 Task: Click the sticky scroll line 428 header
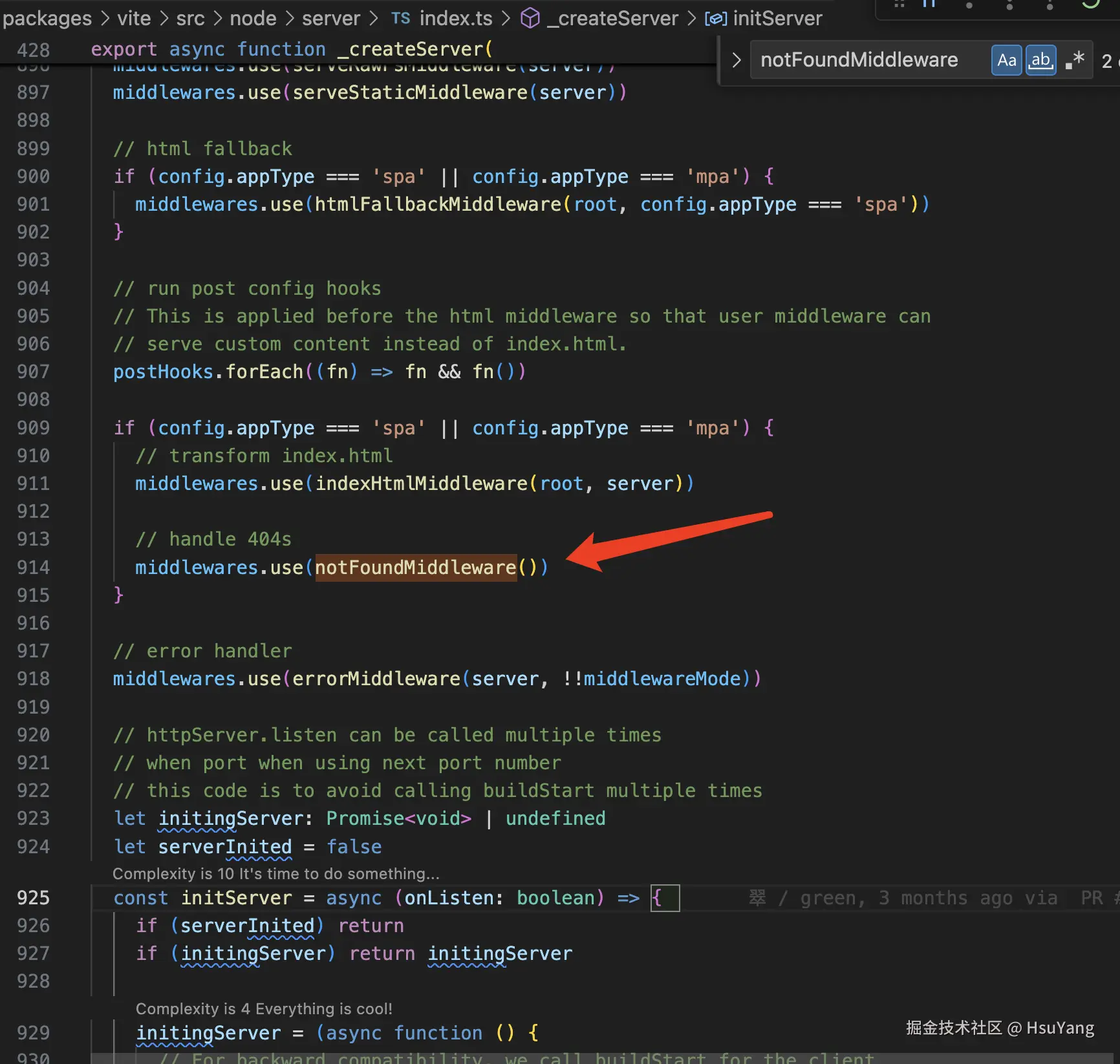(359, 49)
